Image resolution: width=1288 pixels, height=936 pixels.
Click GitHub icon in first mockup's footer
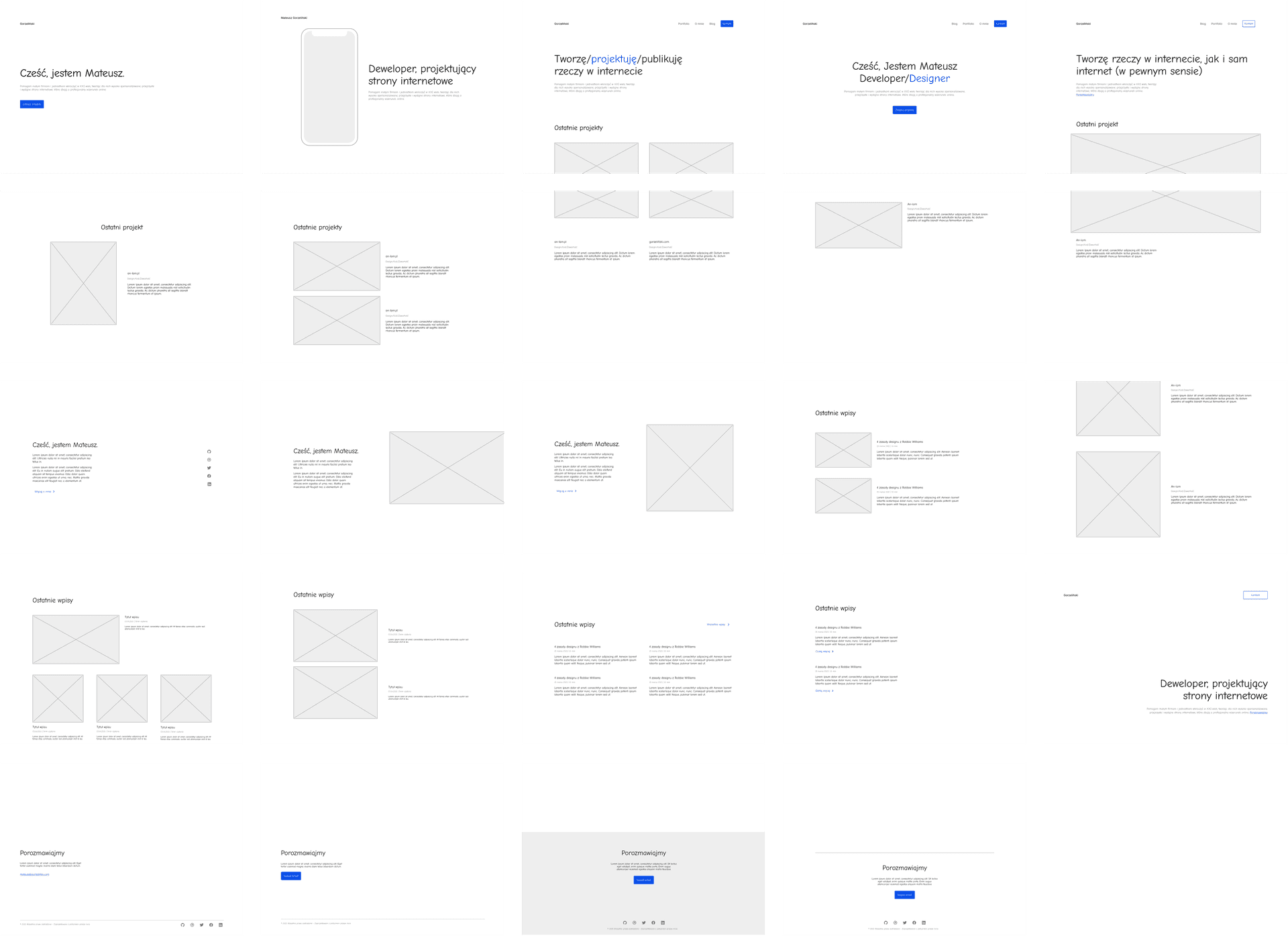coord(182,925)
